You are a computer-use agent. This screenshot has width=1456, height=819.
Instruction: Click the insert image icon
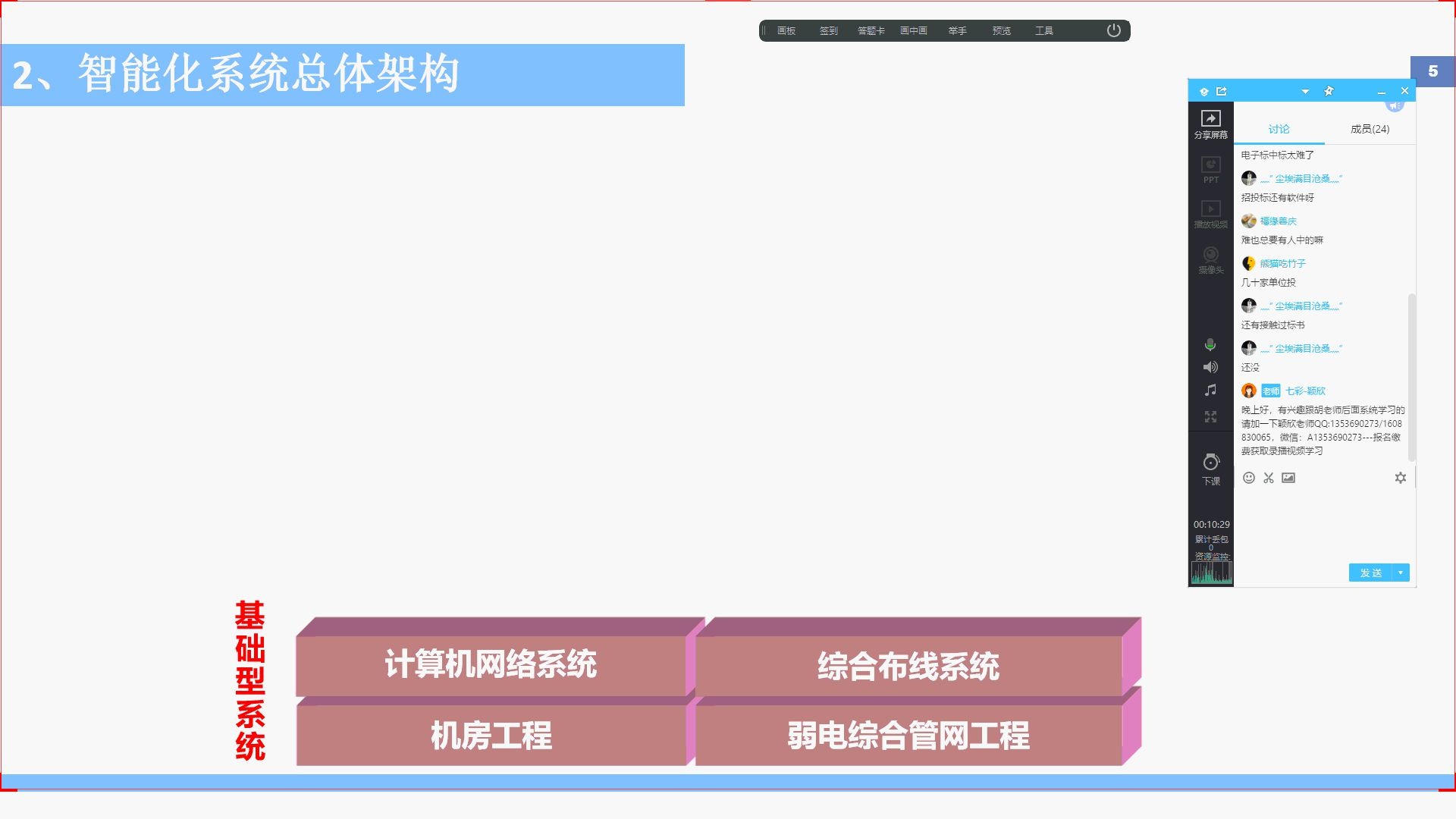point(1288,478)
